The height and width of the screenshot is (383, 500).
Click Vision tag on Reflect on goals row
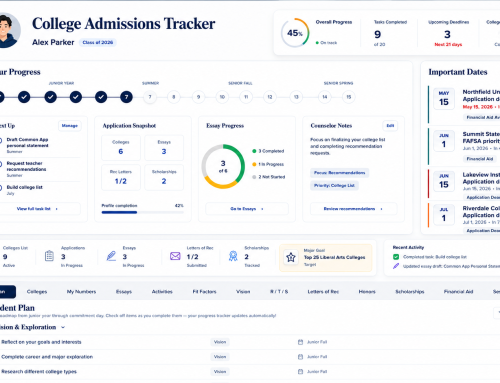click(x=220, y=342)
